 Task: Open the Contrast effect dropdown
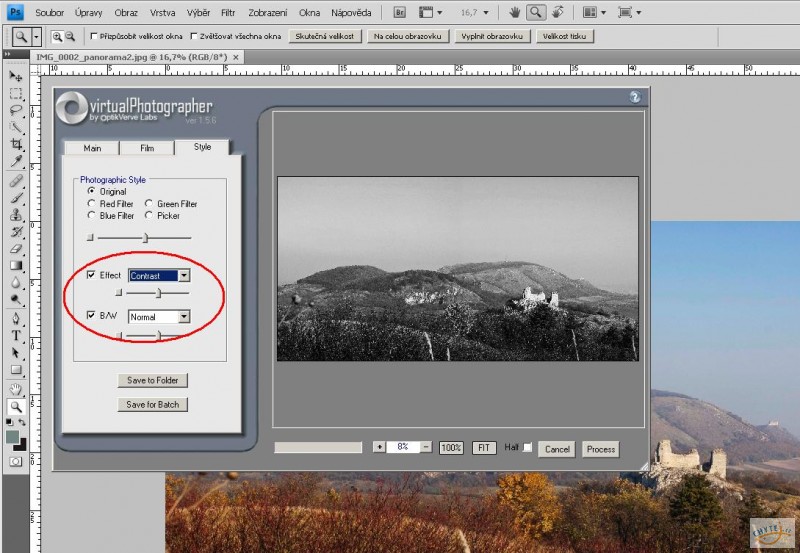184,275
